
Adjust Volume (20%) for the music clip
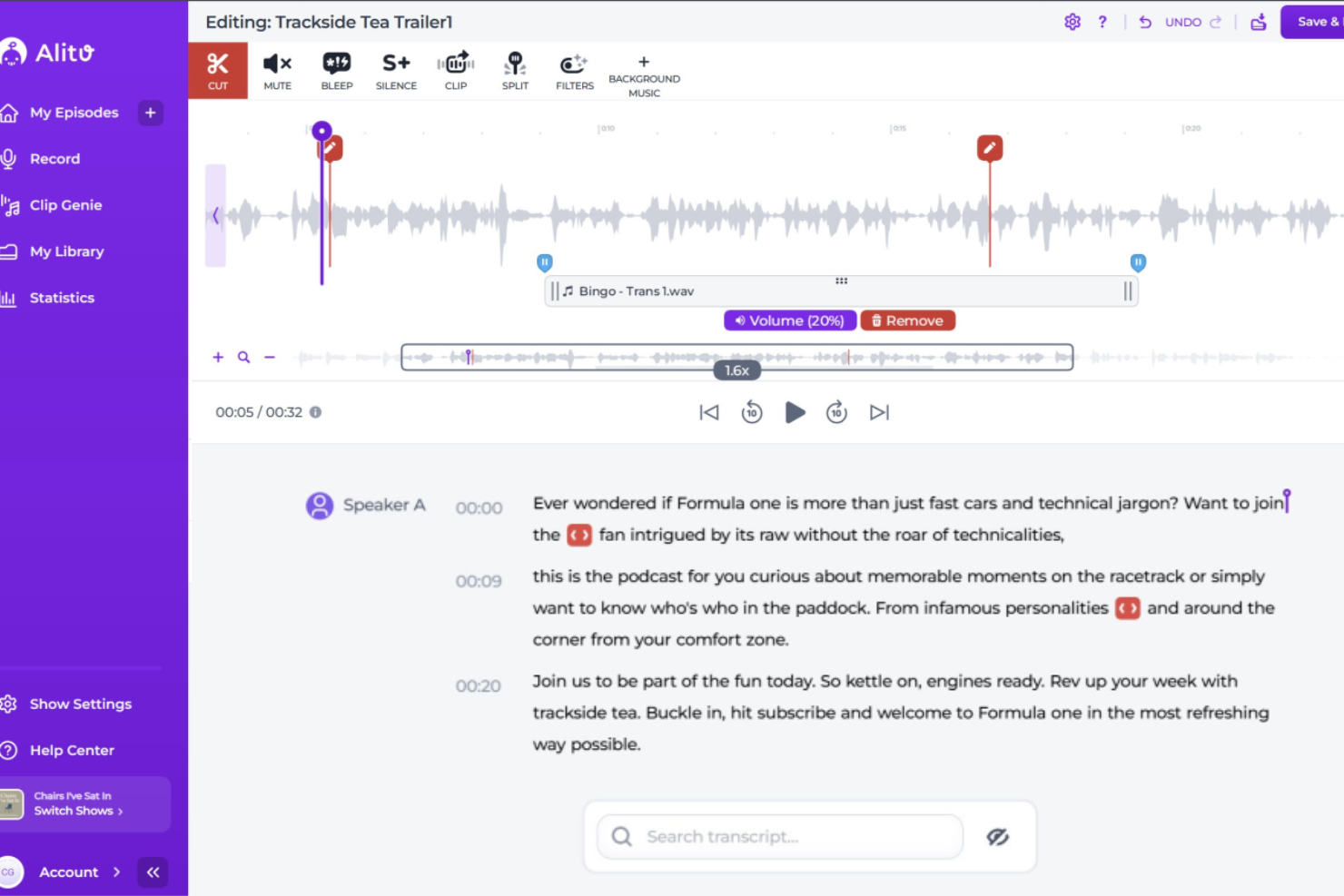click(x=789, y=320)
